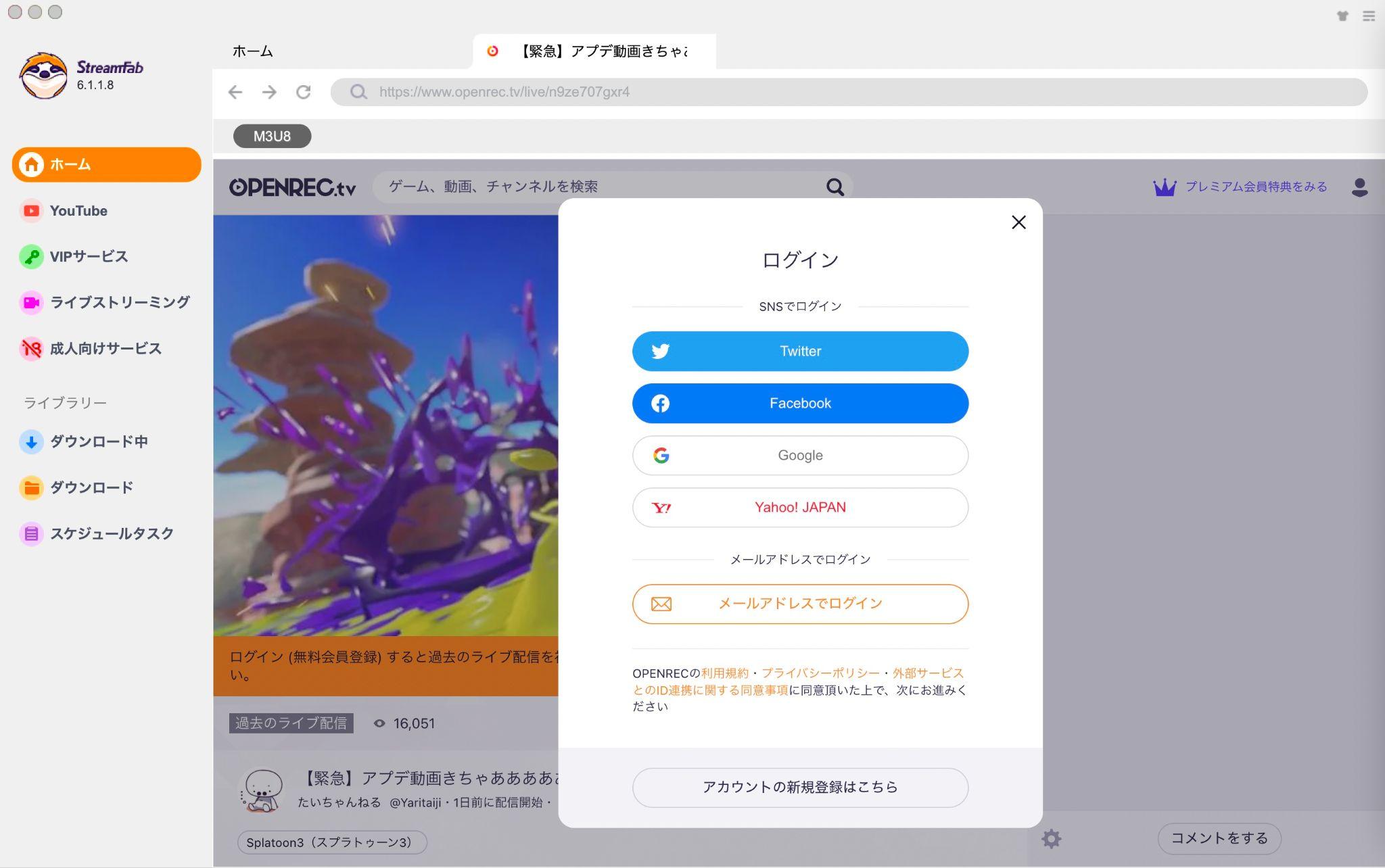Click the video player thumbnail
Screen dimensions: 1385x868
(385, 426)
